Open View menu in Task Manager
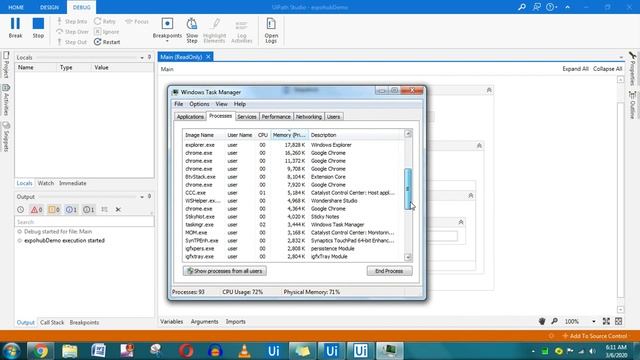This screenshot has height=360, width=640. 222,104
